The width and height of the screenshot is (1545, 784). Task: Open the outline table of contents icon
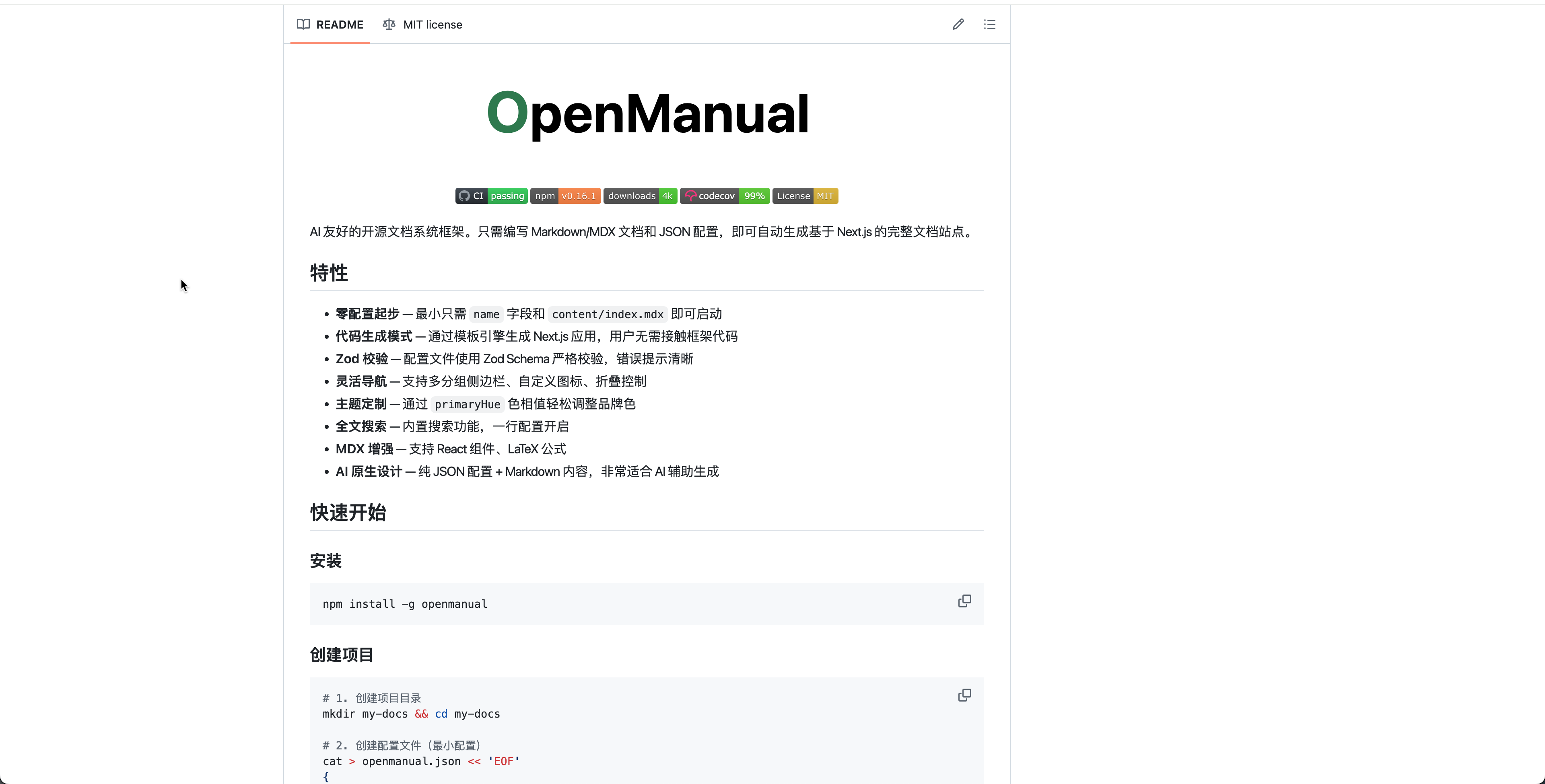coord(990,25)
